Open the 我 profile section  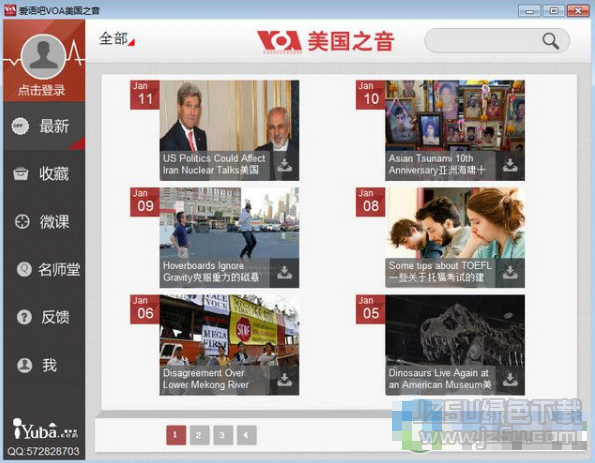point(44,365)
